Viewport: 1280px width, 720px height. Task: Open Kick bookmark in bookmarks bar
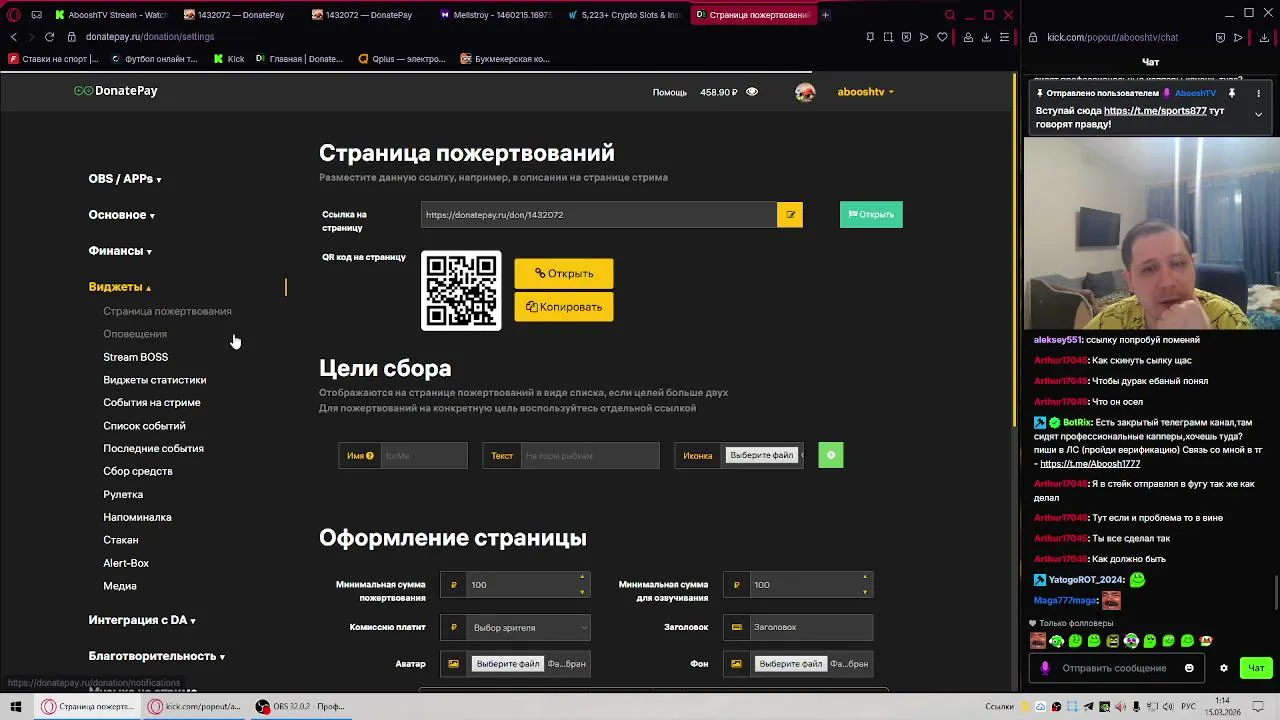(x=229, y=59)
